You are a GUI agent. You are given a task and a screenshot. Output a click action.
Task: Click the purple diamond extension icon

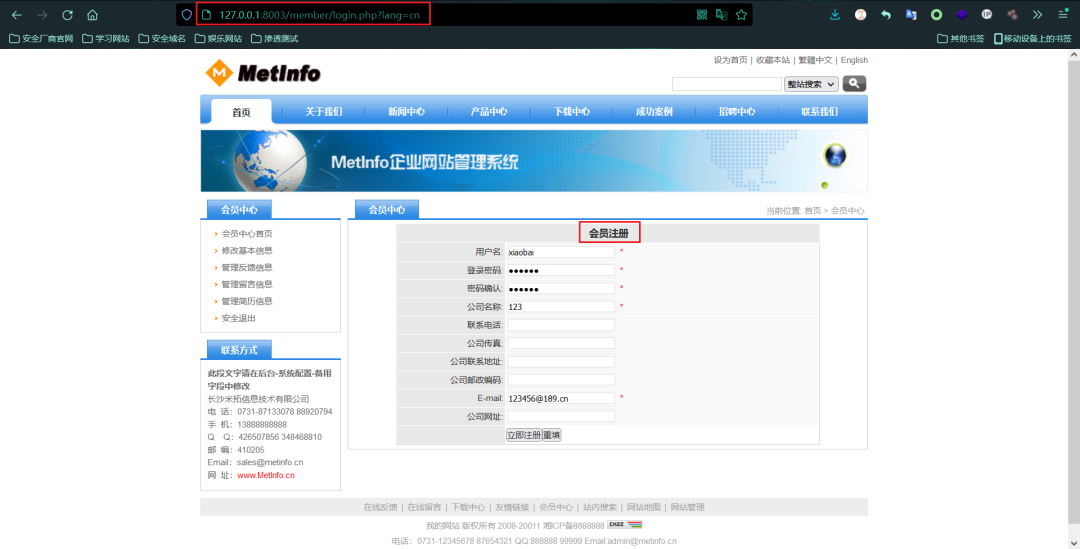pos(962,14)
